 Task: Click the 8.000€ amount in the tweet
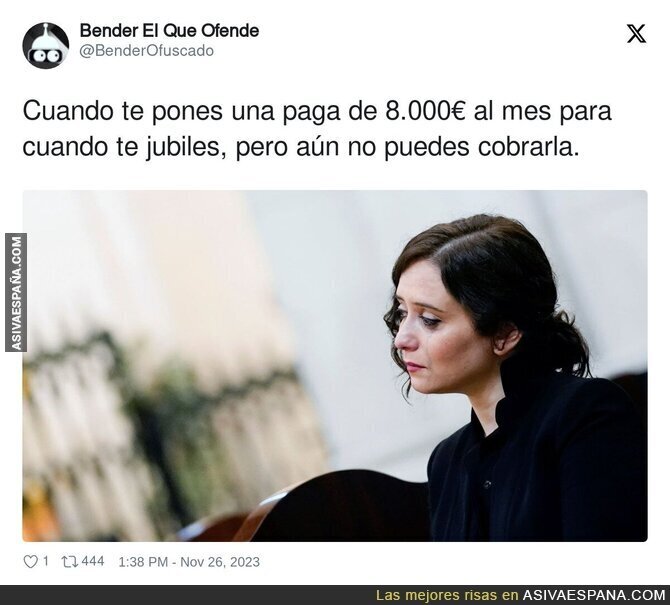[425, 111]
